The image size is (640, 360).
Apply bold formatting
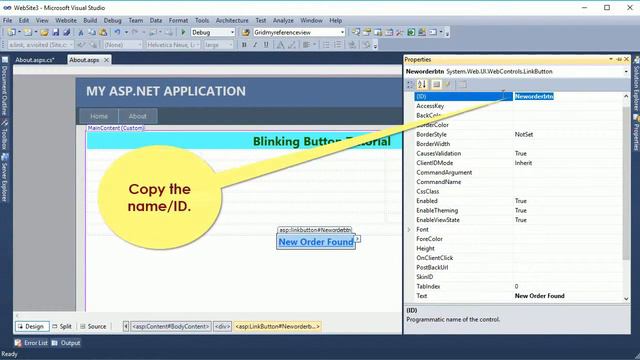(244, 45)
